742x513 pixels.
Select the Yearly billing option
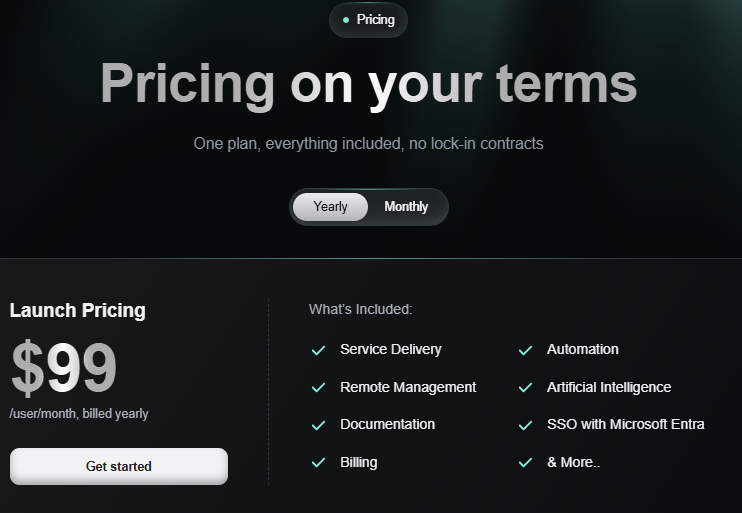(x=330, y=207)
